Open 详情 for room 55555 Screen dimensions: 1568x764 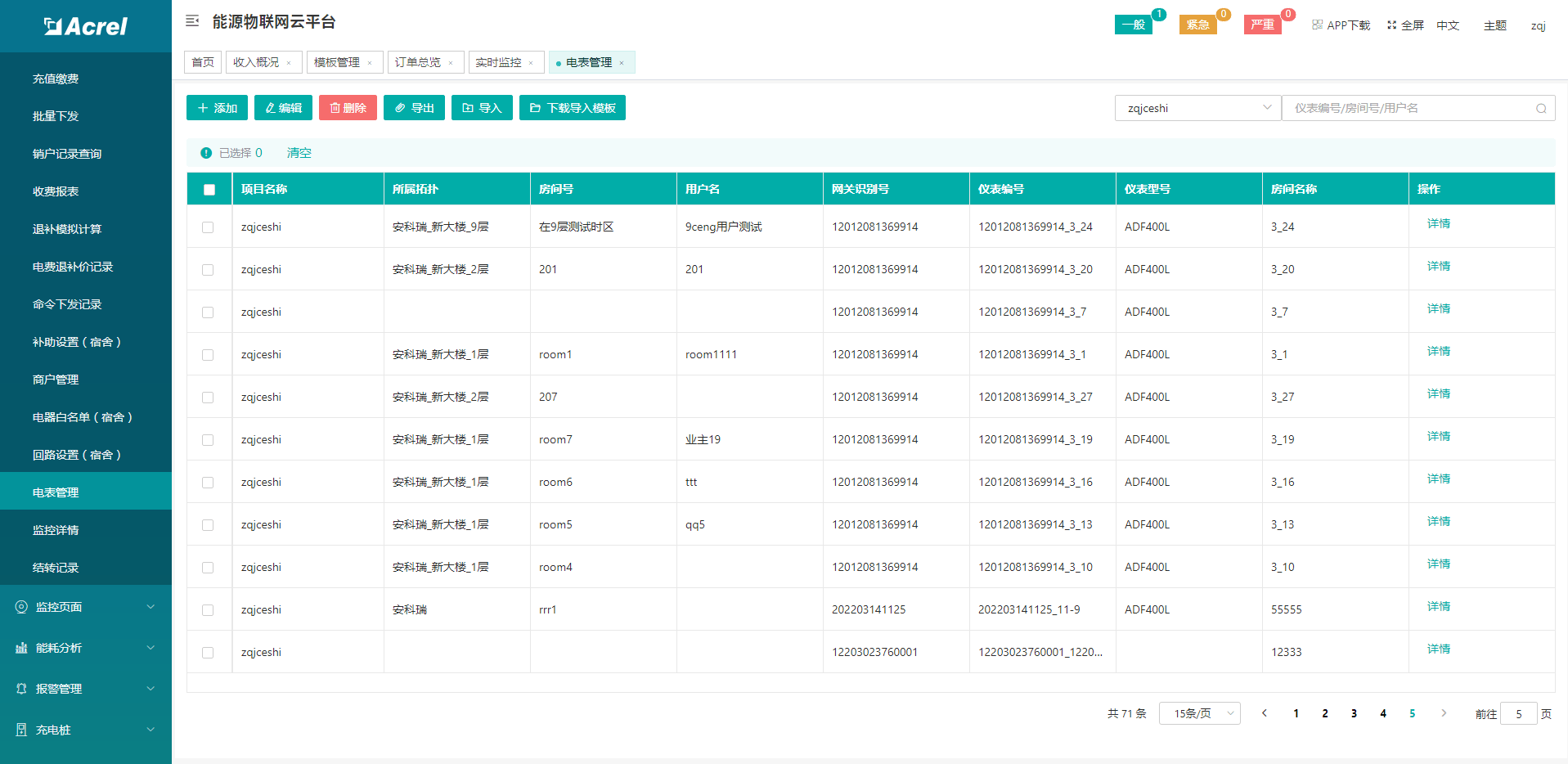tap(1439, 607)
